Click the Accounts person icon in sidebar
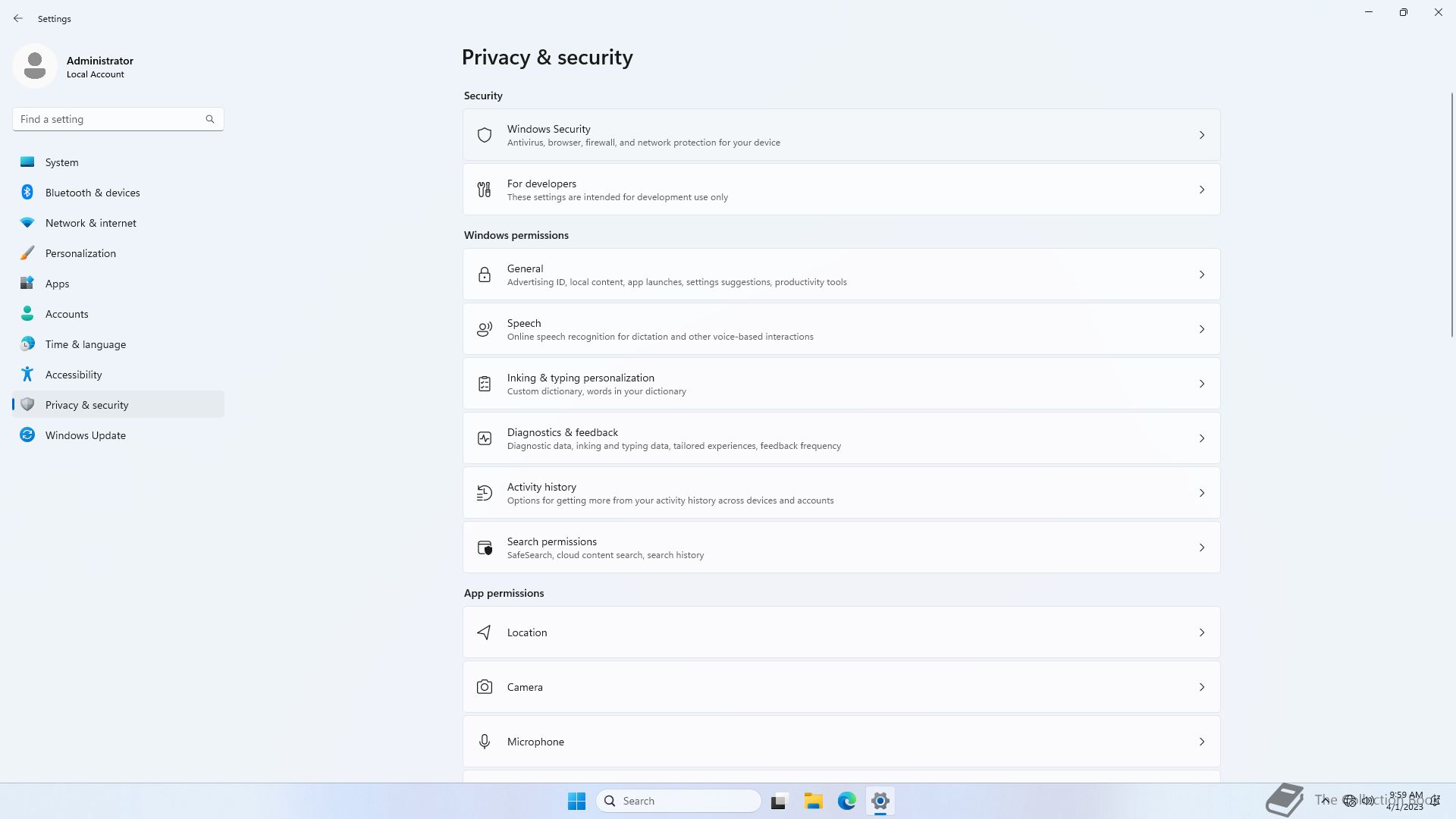Screen dimensions: 1456x819 click(x=27, y=314)
